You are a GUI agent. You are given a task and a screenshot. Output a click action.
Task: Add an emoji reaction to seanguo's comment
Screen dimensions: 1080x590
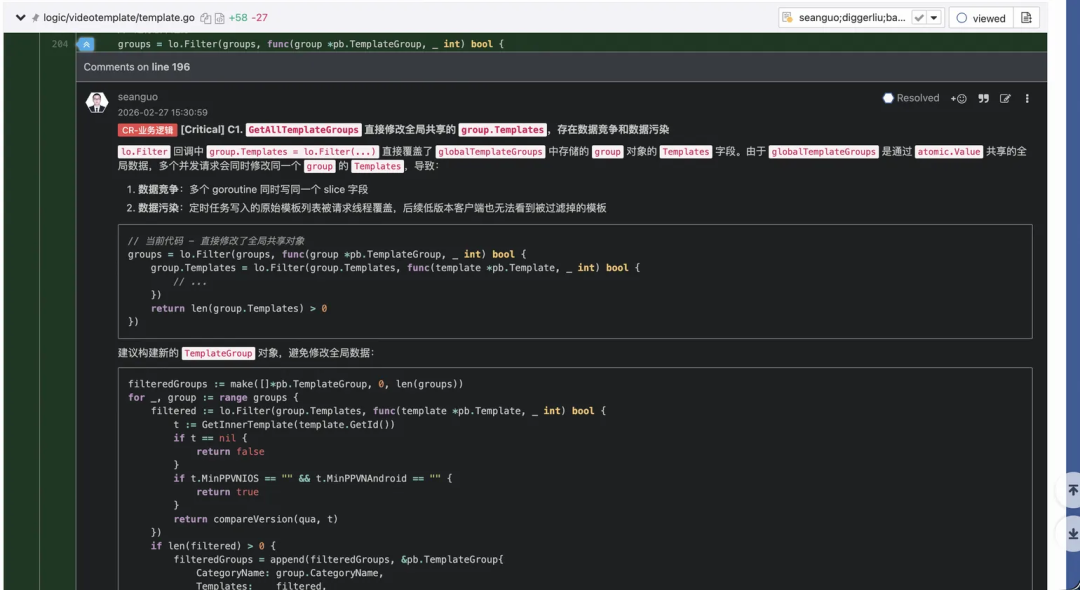point(958,98)
